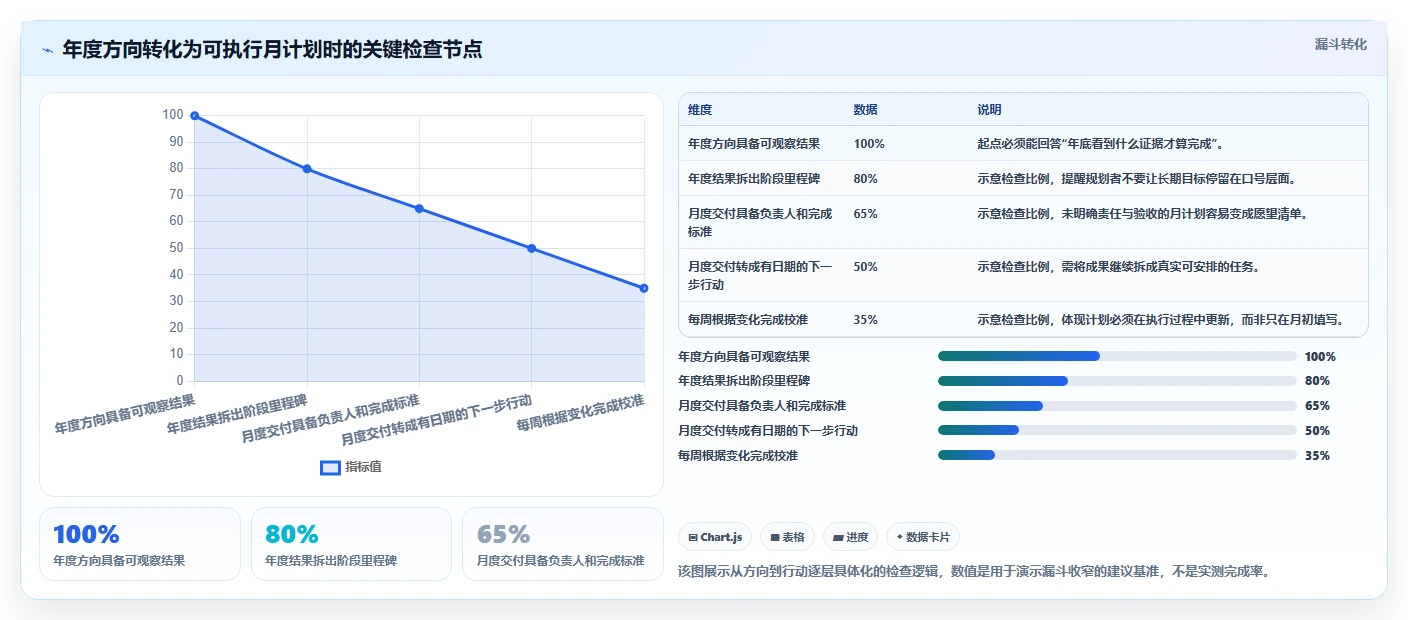Click progress list label 年度结果拆出阶段里程碑
This screenshot has width=1408, height=620.
click(x=744, y=381)
